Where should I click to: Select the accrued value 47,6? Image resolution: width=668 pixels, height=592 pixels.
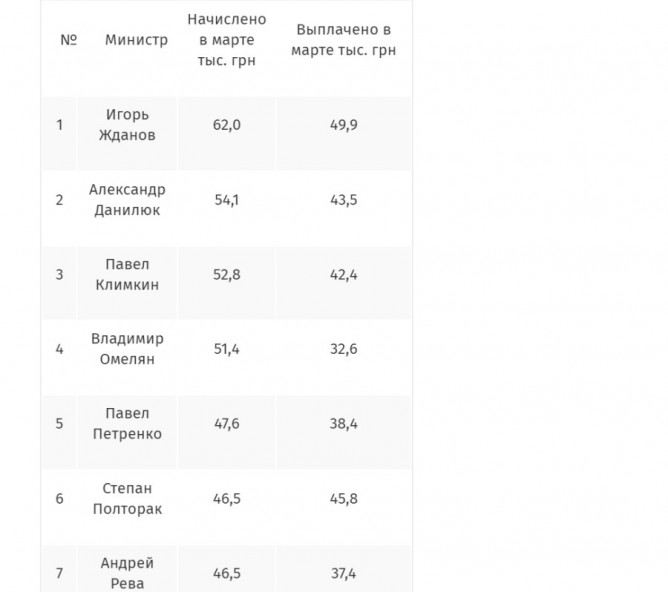[x=227, y=424]
